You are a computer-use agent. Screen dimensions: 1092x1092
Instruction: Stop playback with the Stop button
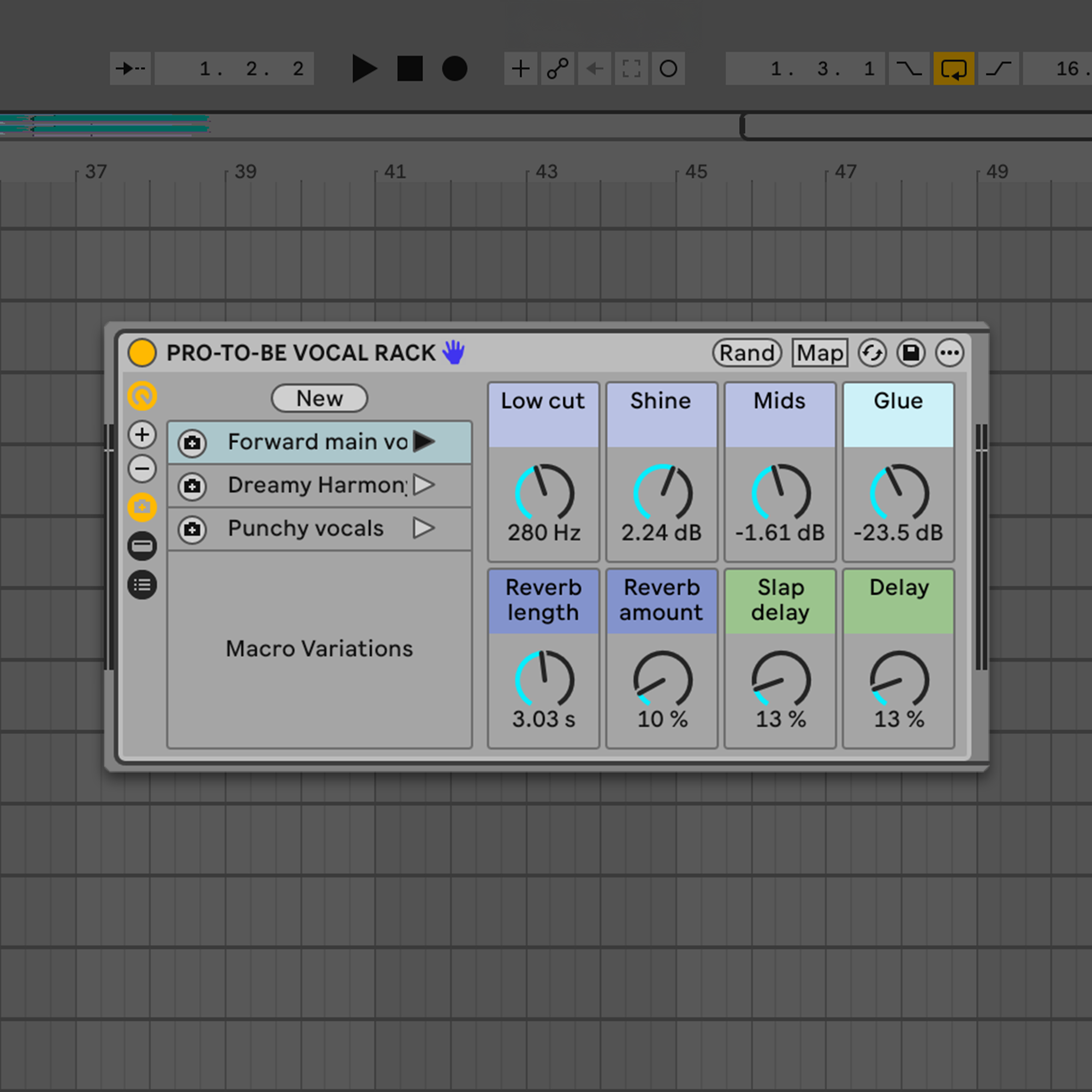(408, 68)
